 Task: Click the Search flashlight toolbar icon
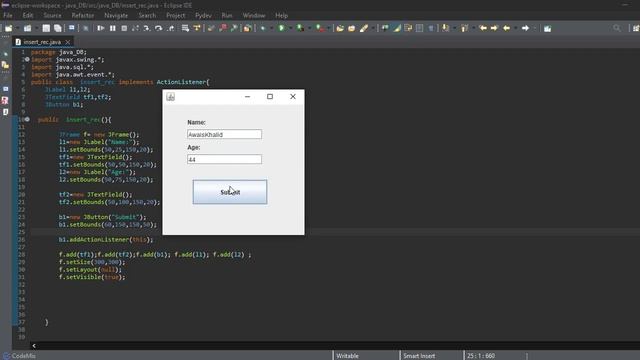pyautogui.click(x=364, y=28)
